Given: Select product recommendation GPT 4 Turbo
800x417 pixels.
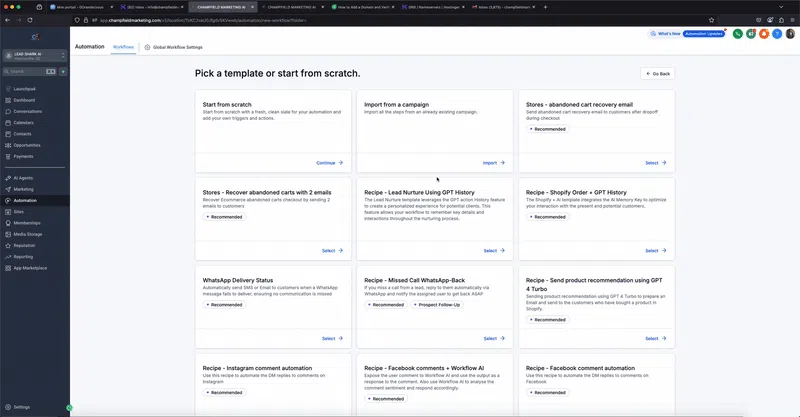Looking at the screenshot, I should click(x=656, y=338).
